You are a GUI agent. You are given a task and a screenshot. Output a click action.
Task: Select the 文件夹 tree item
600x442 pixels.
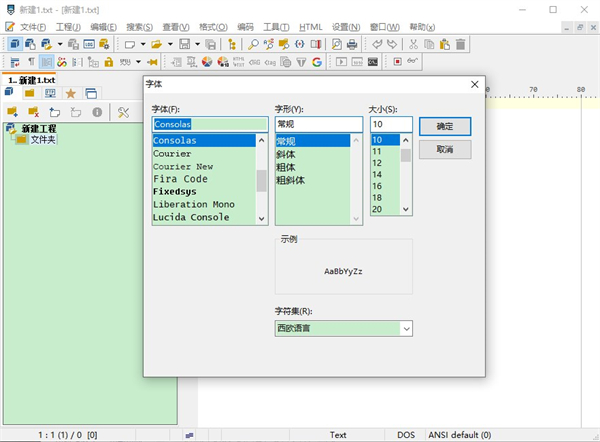click(x=44, y=139)
